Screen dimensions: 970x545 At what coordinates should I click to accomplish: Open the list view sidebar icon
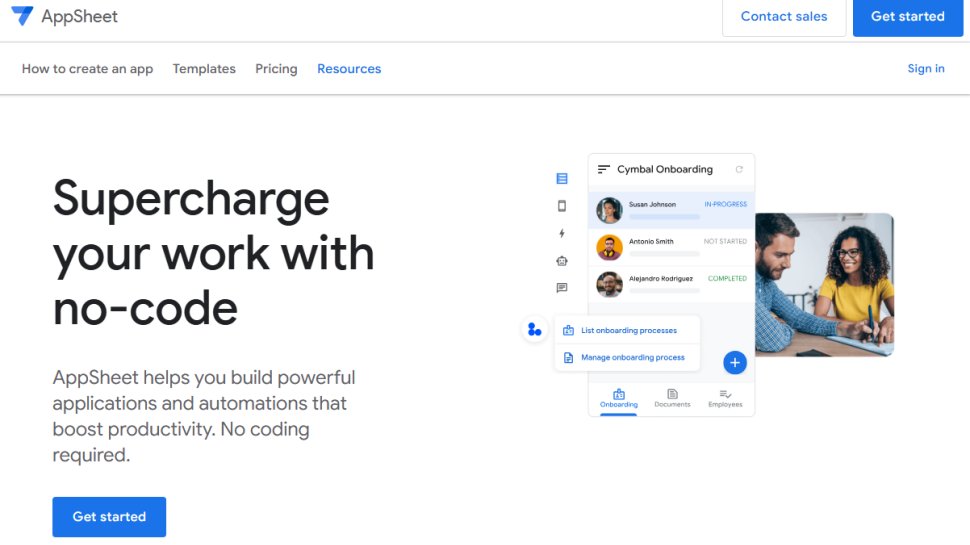pyautogui.click(x=562, y=179)
